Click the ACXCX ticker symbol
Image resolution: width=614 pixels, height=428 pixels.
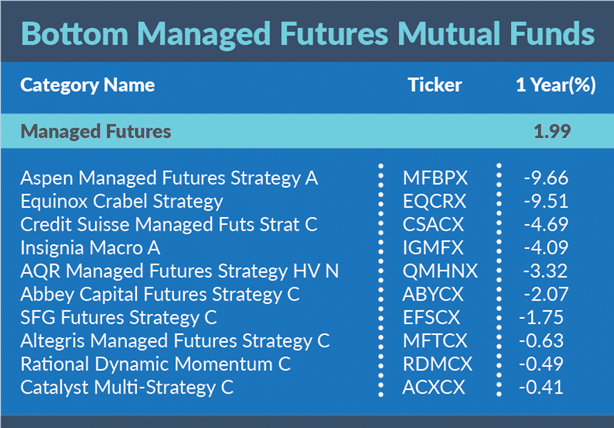(435, 386)
